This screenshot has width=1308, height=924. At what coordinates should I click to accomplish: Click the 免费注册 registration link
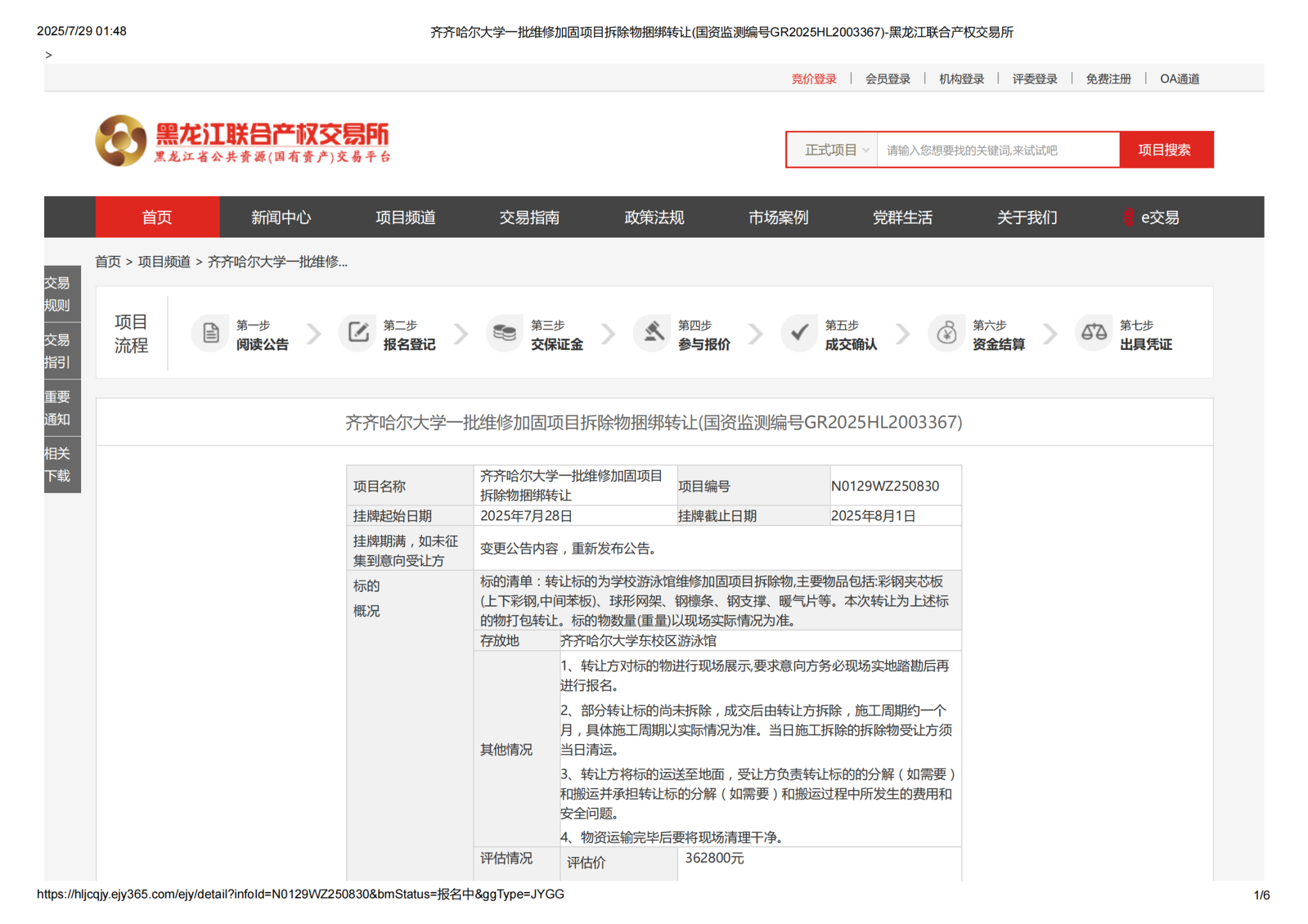pyautogui.click(x=1108, y=79)
